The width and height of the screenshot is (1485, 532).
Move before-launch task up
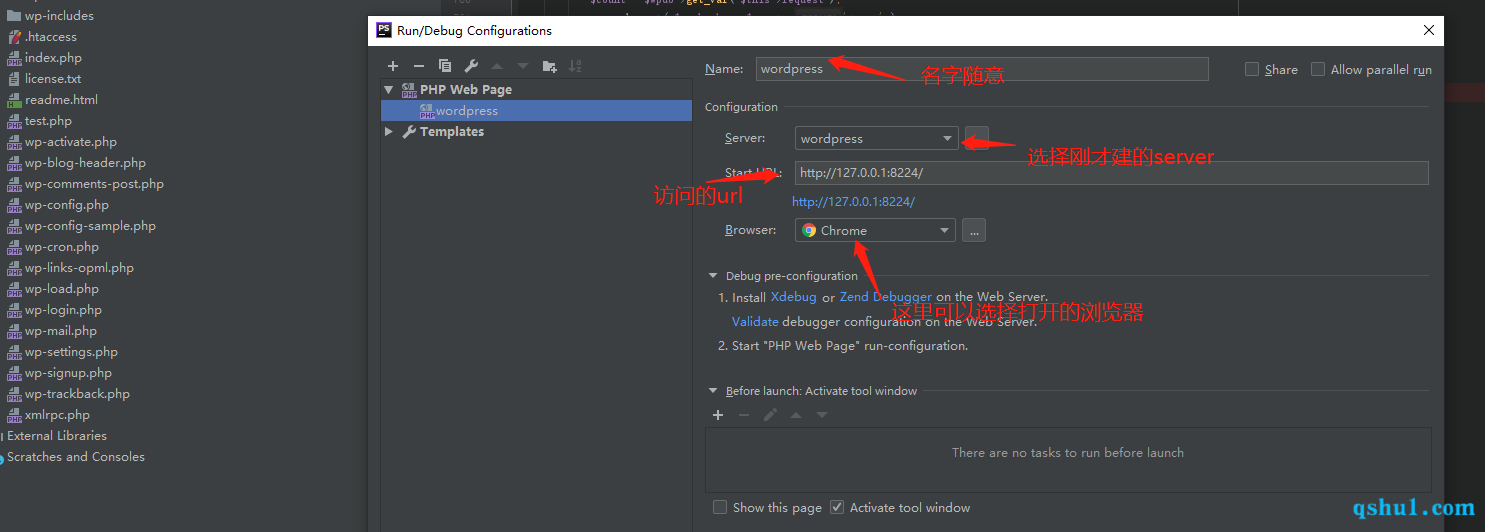[x=796, y=415]
